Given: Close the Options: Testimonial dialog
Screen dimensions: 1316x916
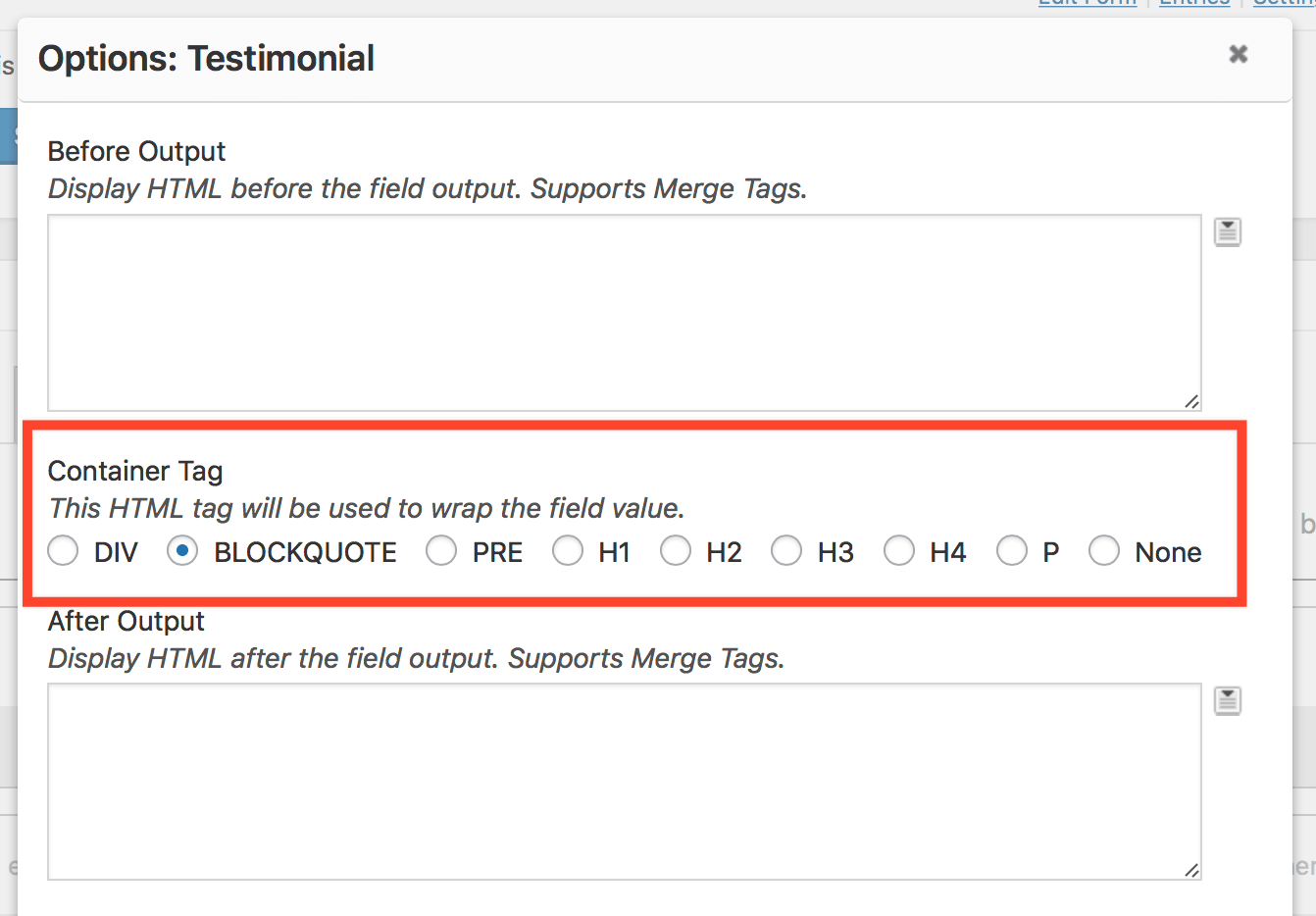Looking at the screenshot, I should [1239, 54].
